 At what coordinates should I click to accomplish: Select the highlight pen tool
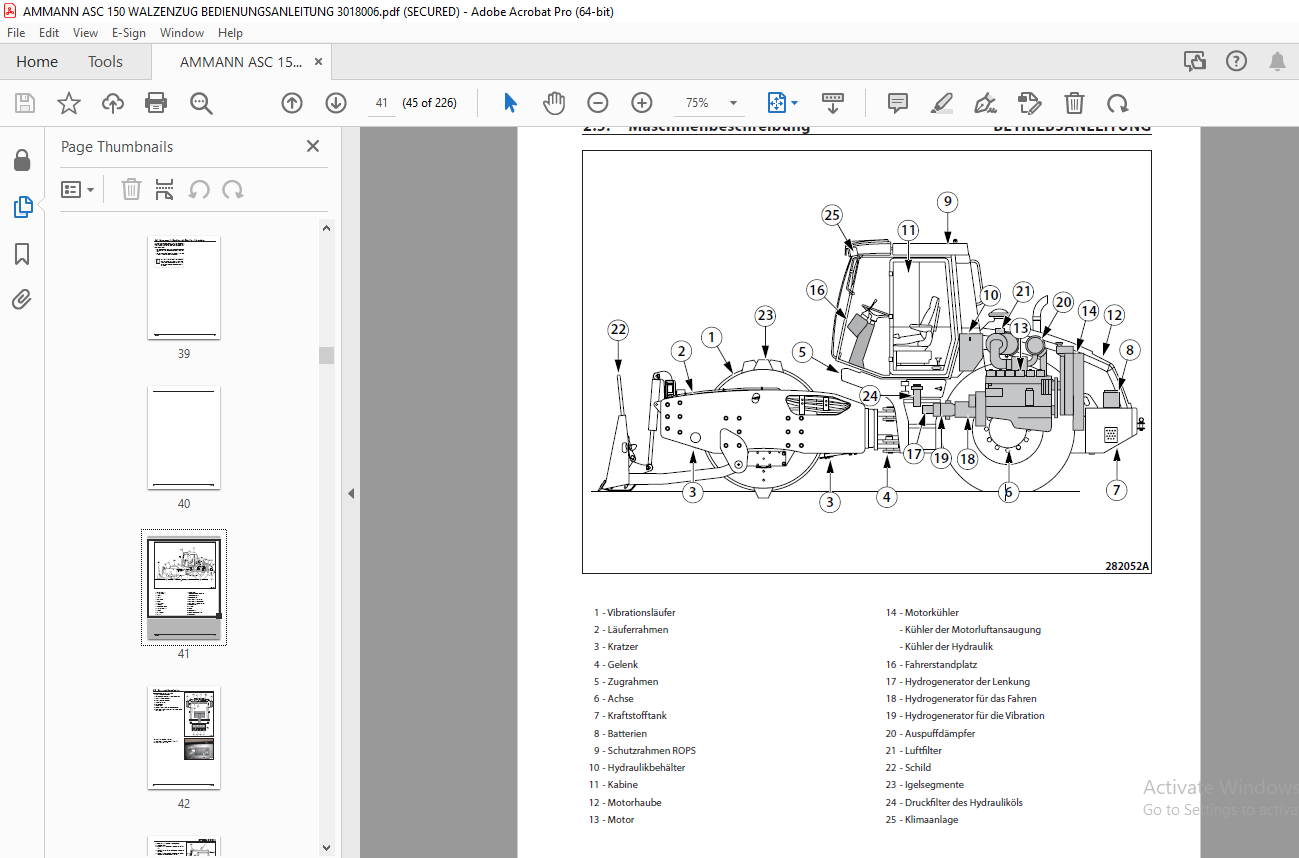tap(941, 103)
